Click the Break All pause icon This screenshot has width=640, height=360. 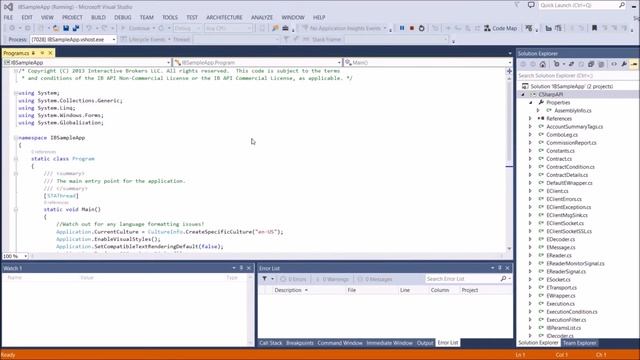[x=402, y=28]
